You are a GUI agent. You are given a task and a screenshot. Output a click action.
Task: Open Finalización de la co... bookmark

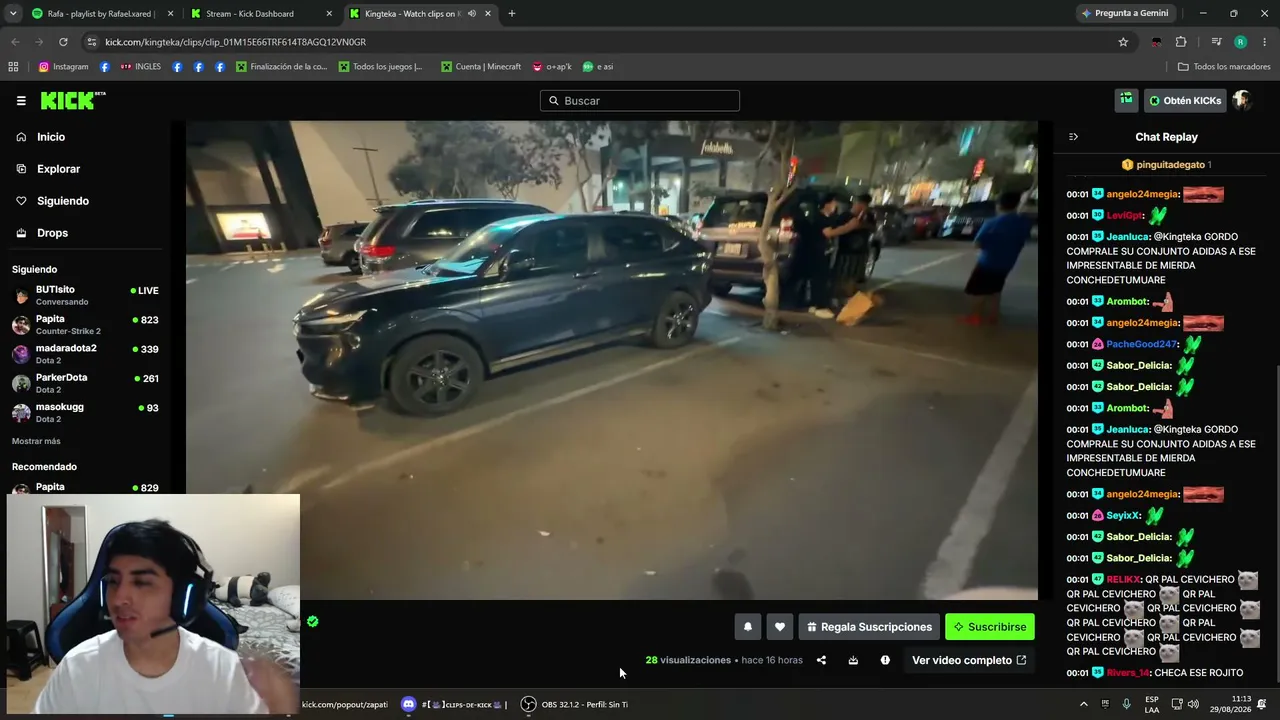tap(282, 67)
